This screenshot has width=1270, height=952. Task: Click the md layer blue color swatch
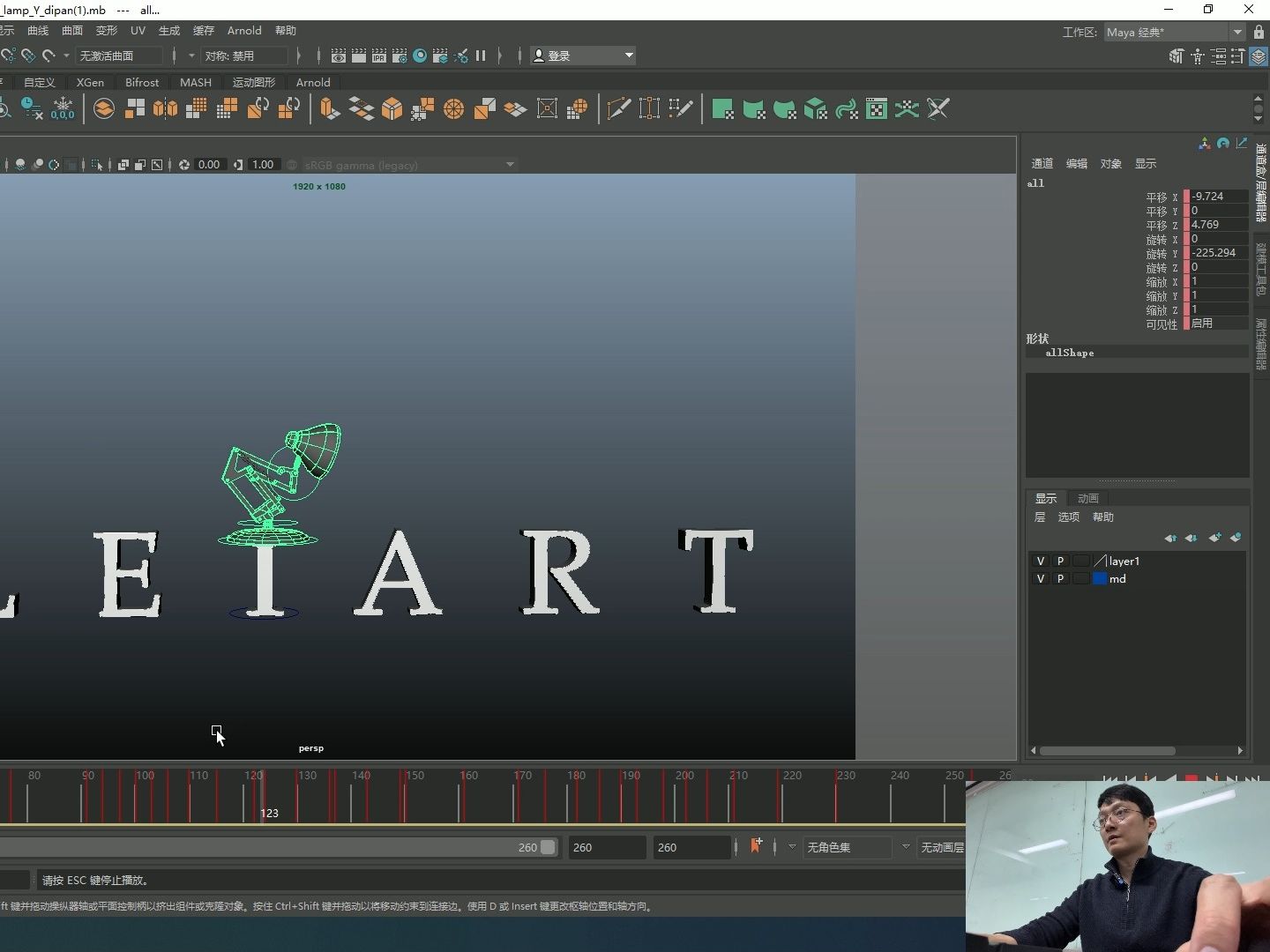point(1100,579)
